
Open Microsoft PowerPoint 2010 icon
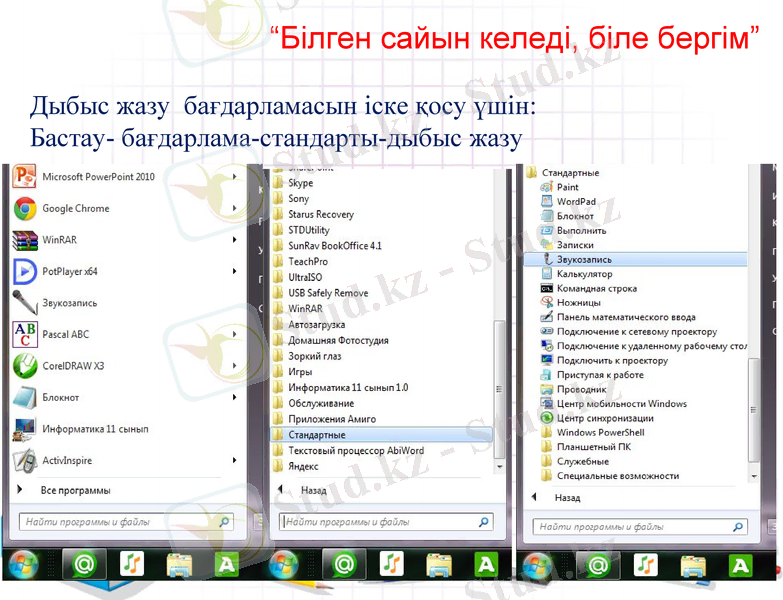coord(24,176)
